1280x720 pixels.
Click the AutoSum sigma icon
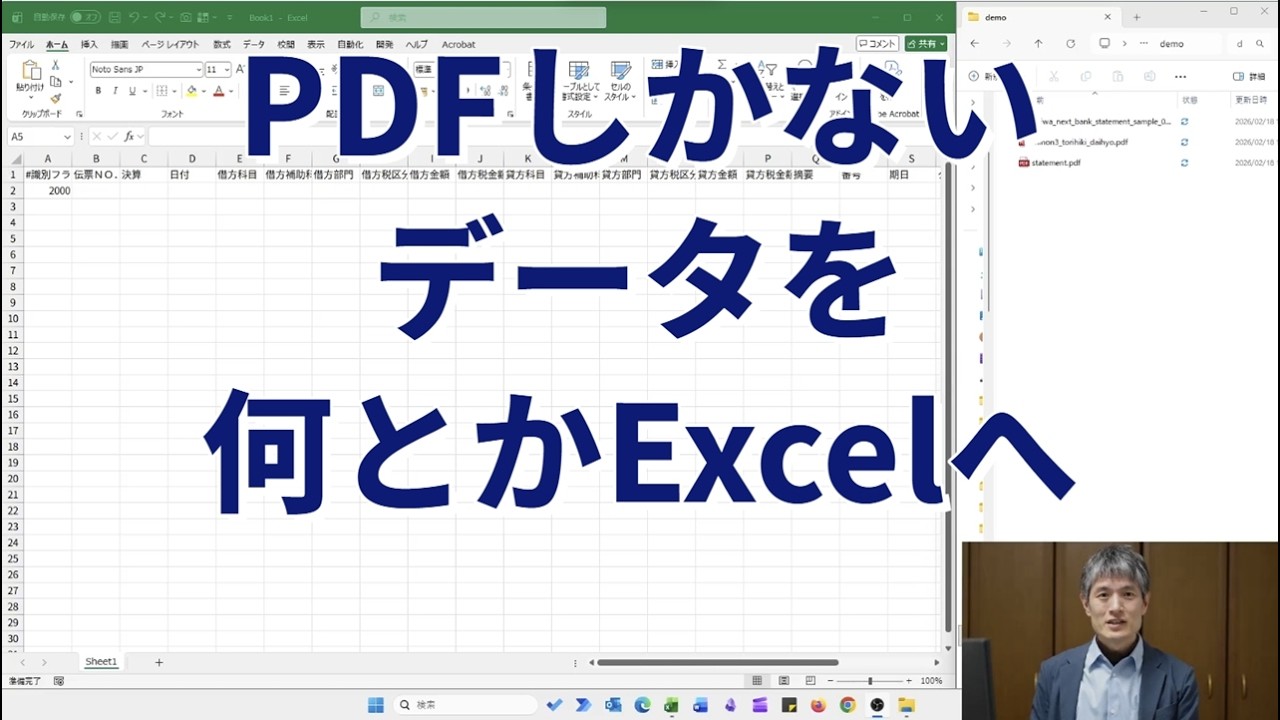(722, 65)
